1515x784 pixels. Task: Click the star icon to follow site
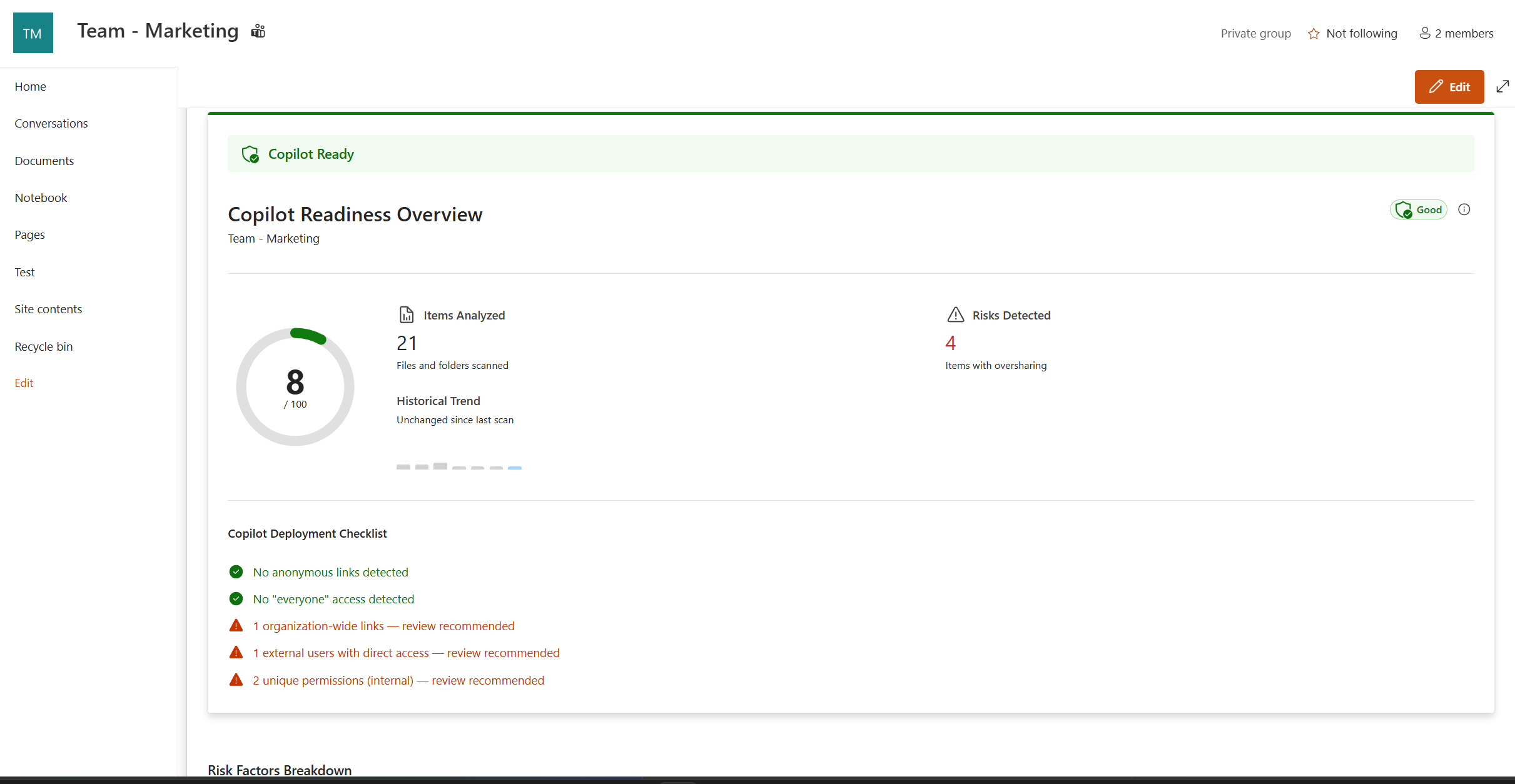pyautogui.click(x=1314, y=34)
